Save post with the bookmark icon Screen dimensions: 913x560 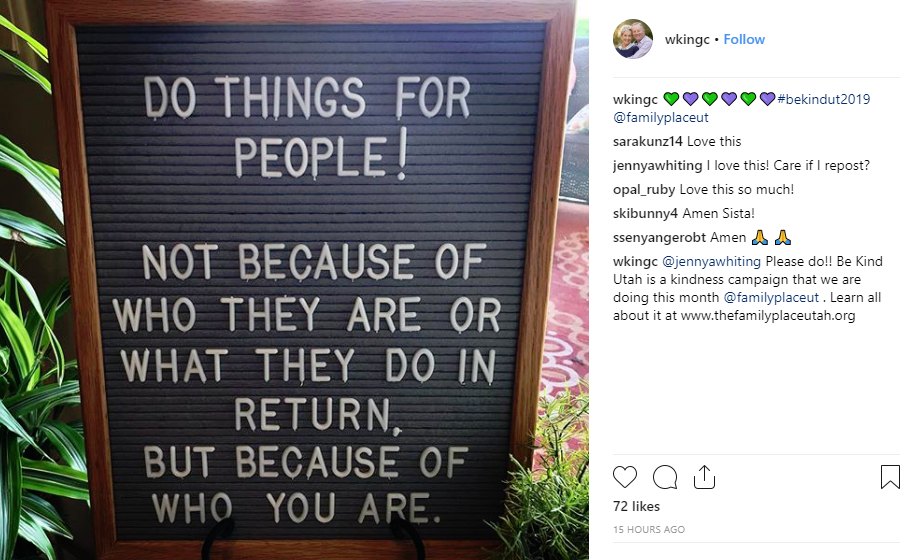pos(890,477)
